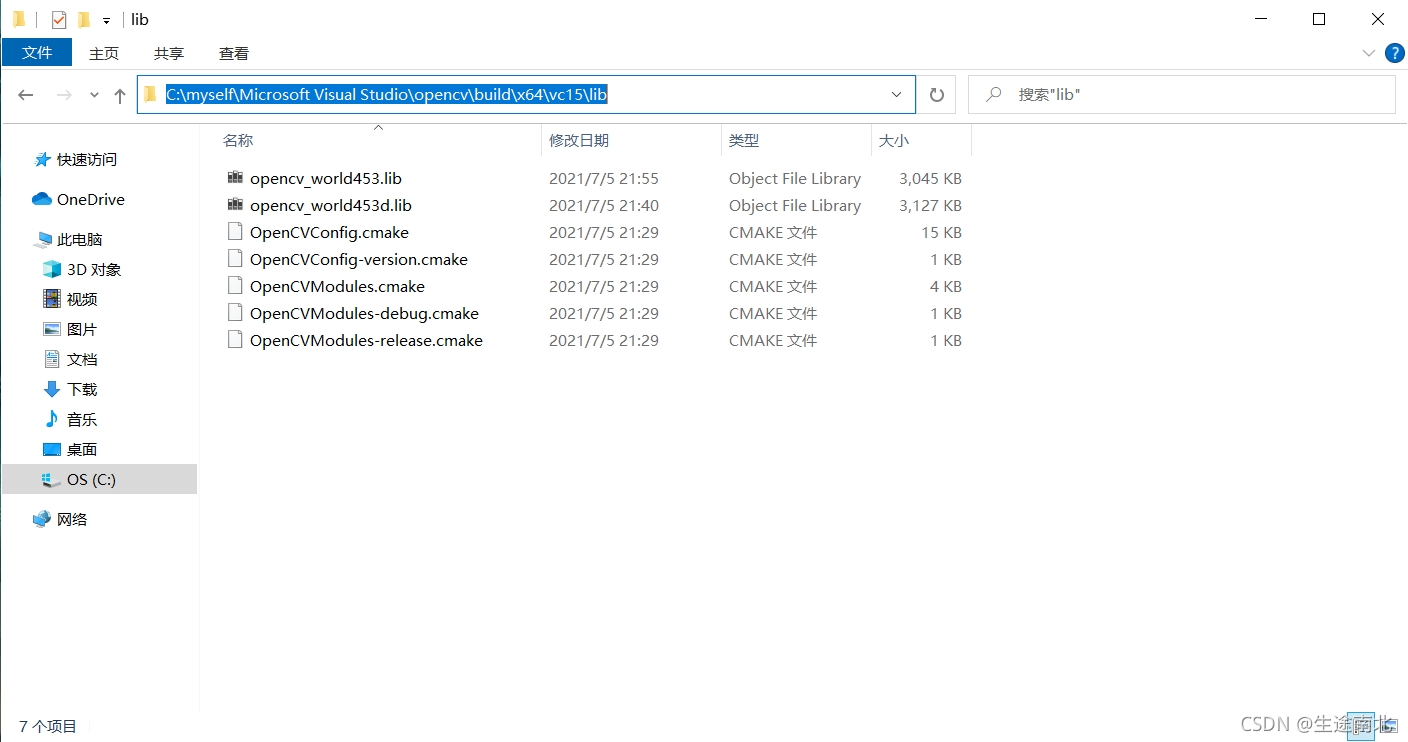Viewport: 1408px width, 742px height.
Task: Click the 2021/7/5 21:55 date cell
Action: pyautogui.click(x=604, y=179)
